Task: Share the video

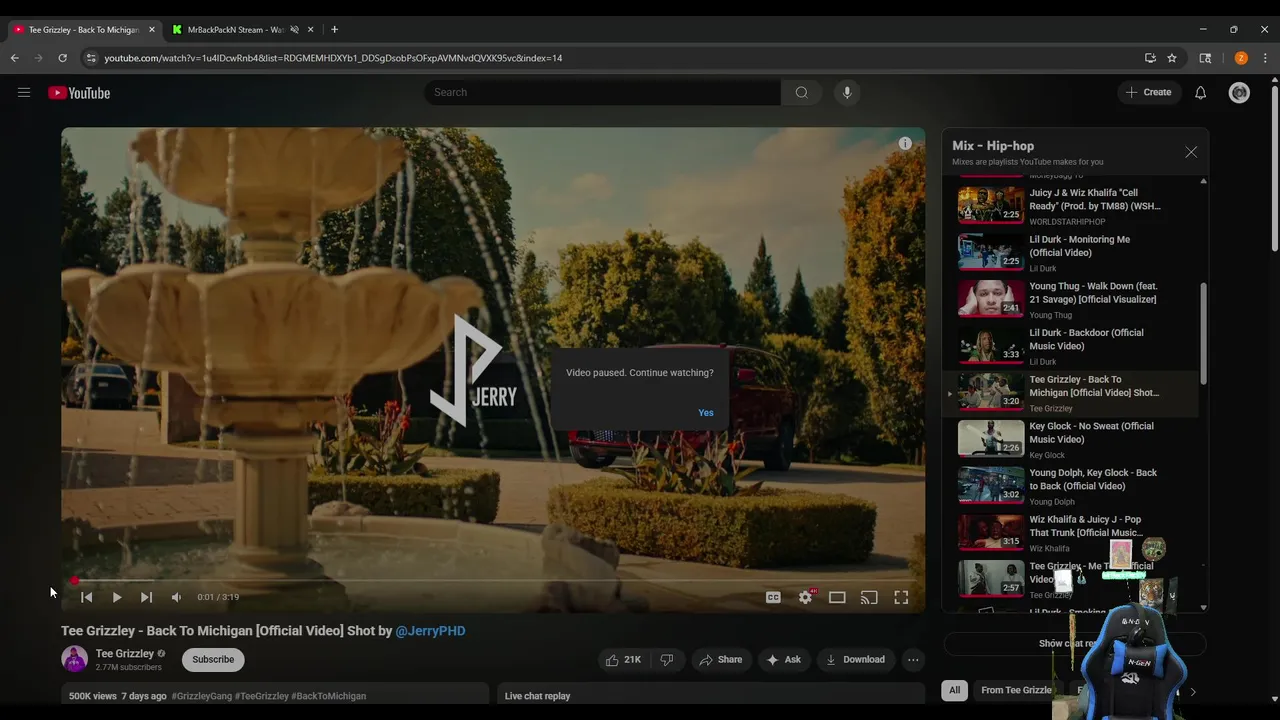Action: (x=720, y=660)
